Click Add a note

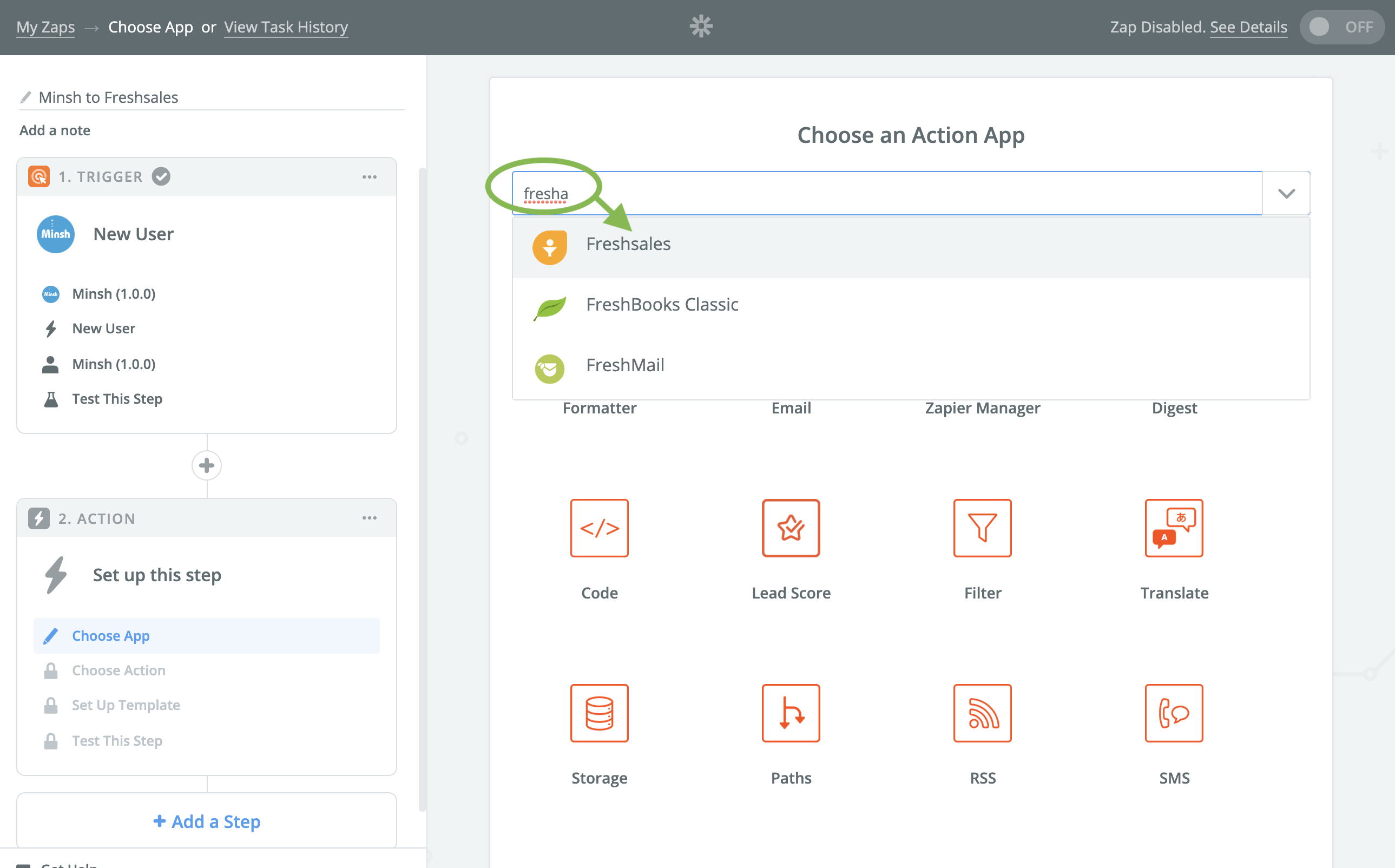click(55, 130)
